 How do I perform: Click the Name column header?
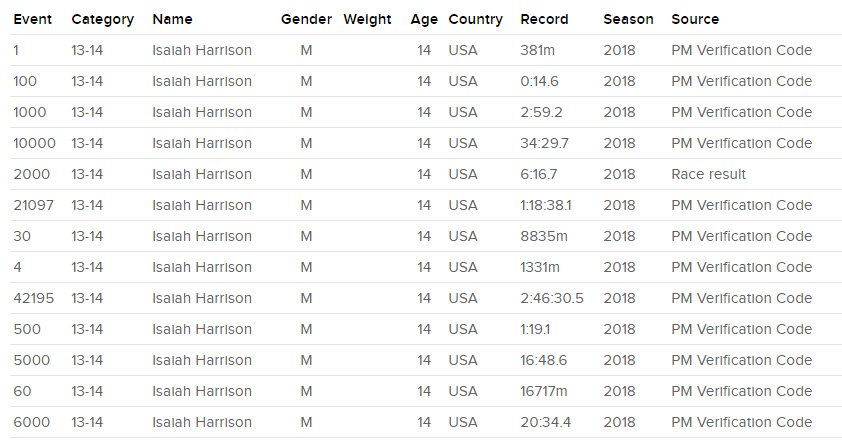(x=172, y=19)
